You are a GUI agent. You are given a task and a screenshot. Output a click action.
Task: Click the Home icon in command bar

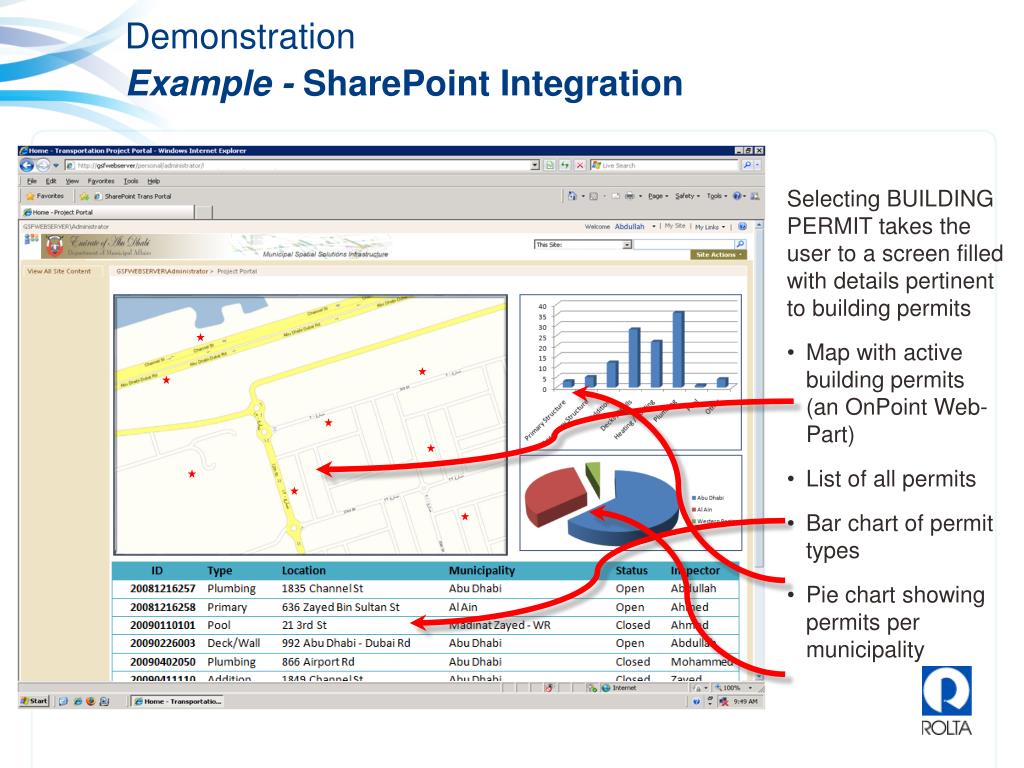tap(572, 196)
